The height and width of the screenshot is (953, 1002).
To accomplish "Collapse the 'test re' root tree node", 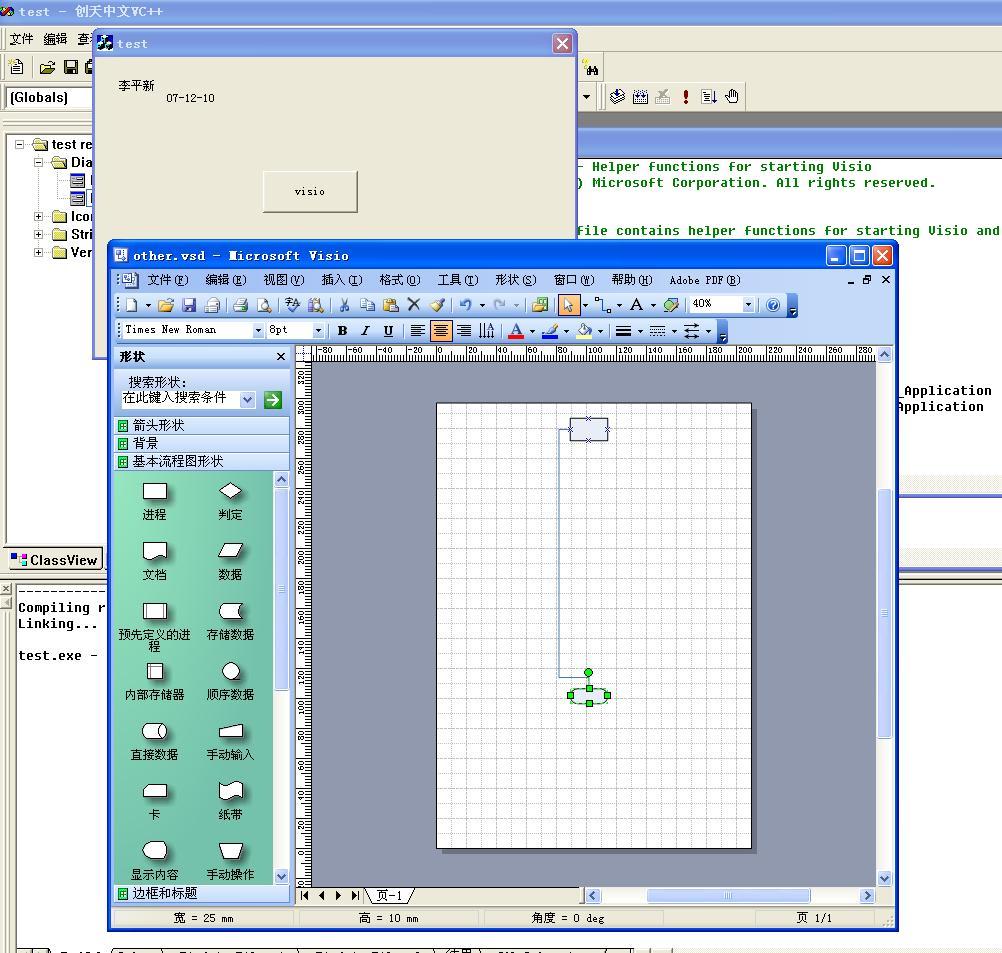I will [x=20, y=144].
